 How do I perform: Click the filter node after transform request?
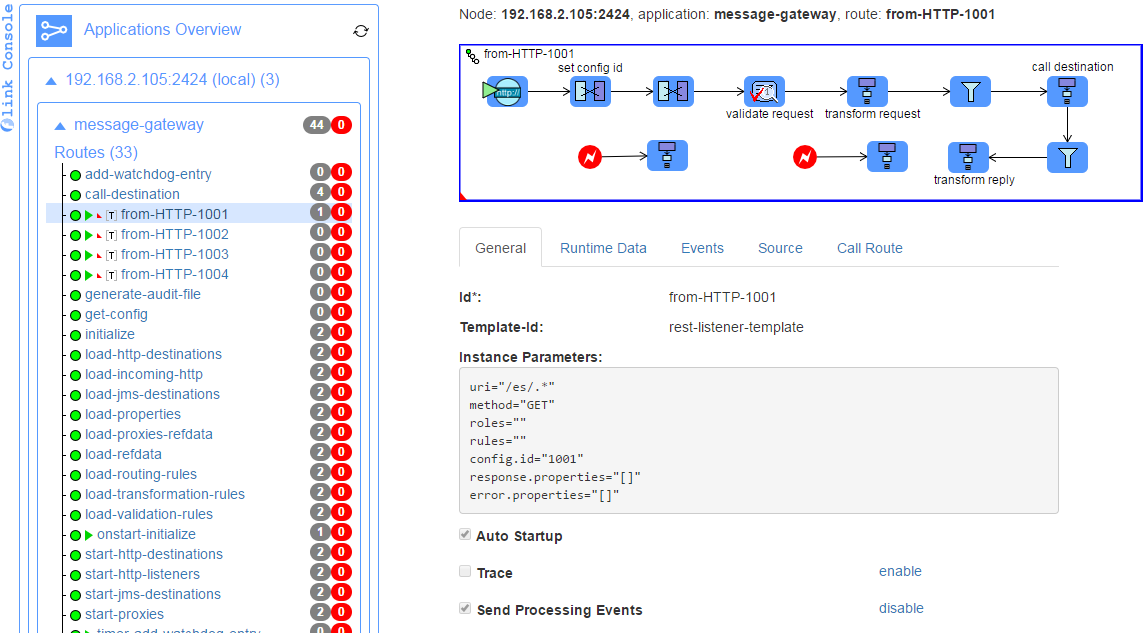click(970, 92)
